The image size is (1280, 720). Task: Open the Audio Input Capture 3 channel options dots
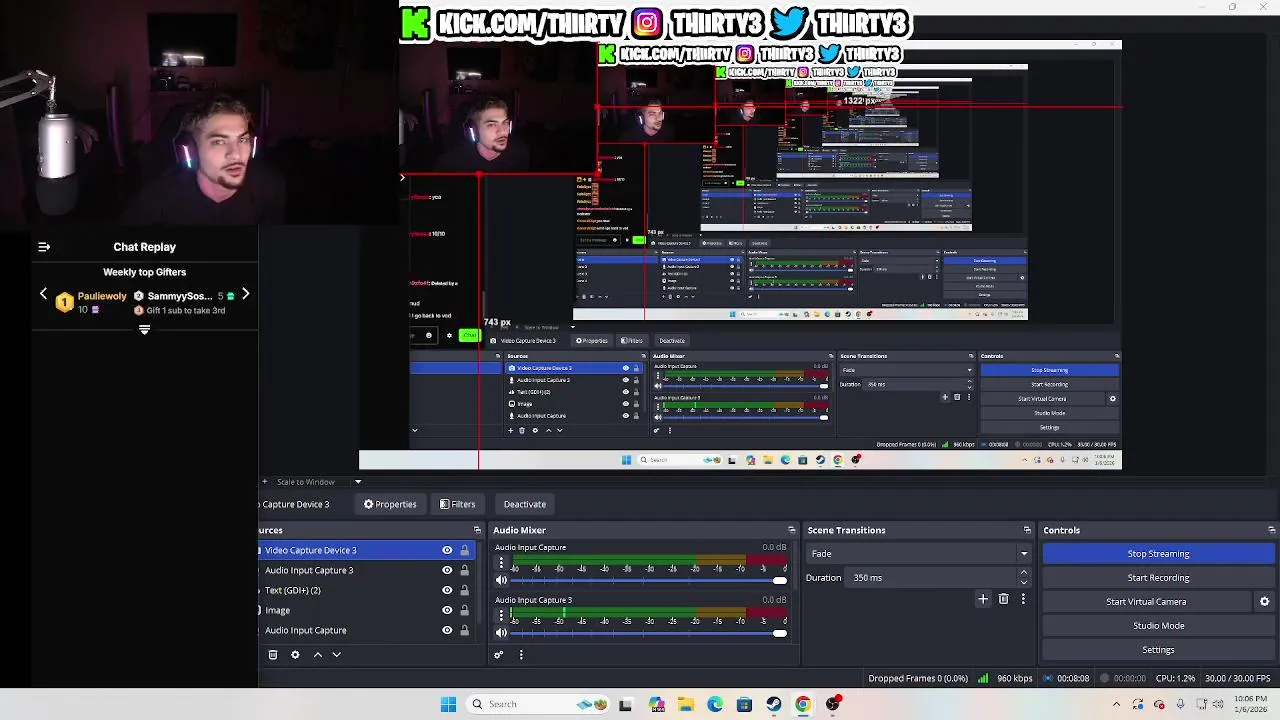pos(501,616)
